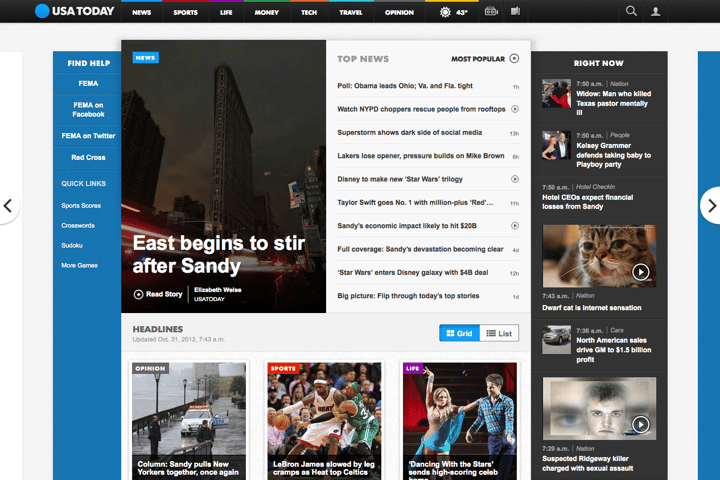Viewport: 720px width, 480px height.
Task: Open the LeBron James sports card
Action: 324,421
